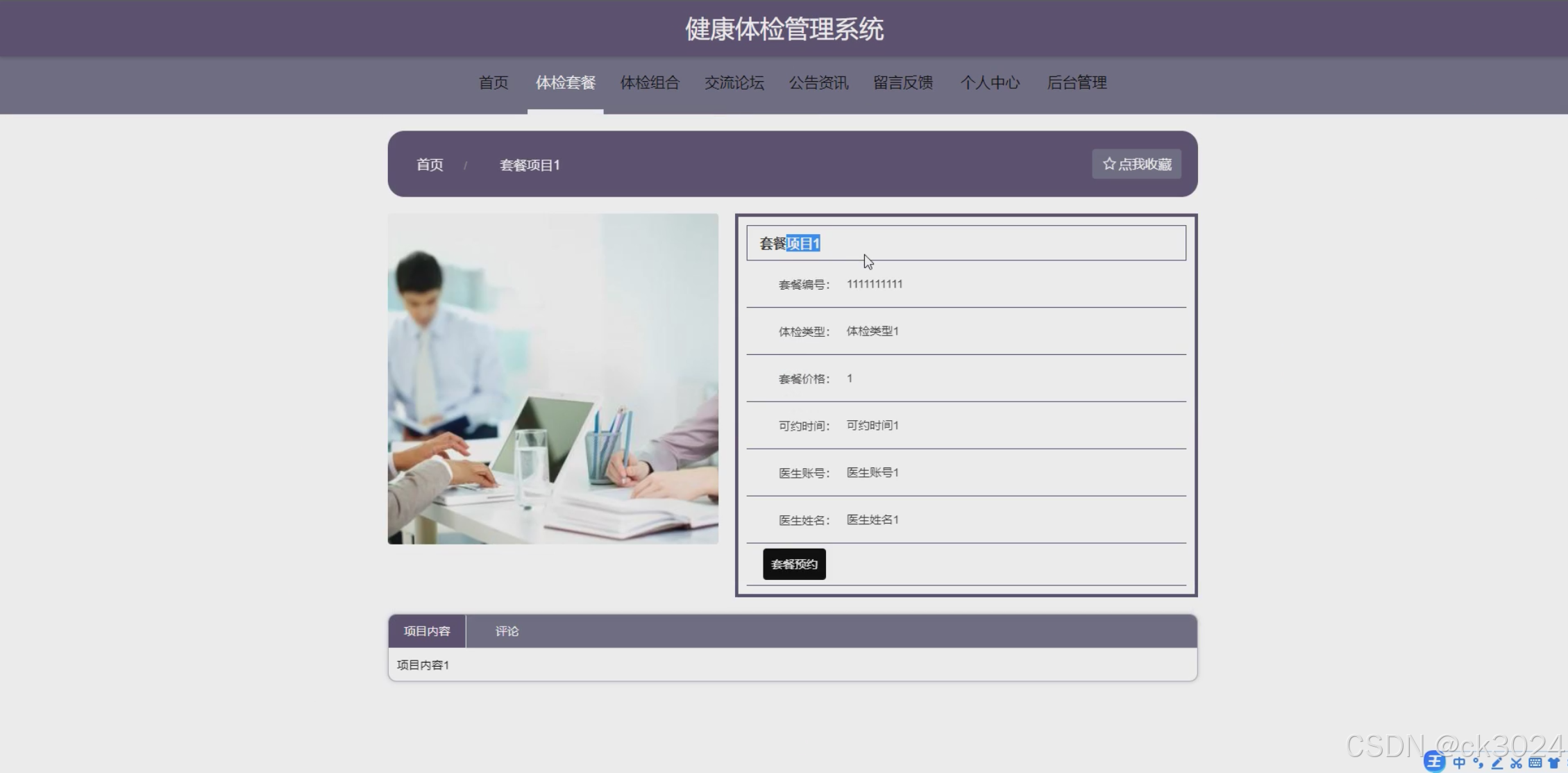Open 留言反馈 from the navigation bar
Image resolution: width=1568 pixels, height=773 pixels.
(x=902, y=83)
